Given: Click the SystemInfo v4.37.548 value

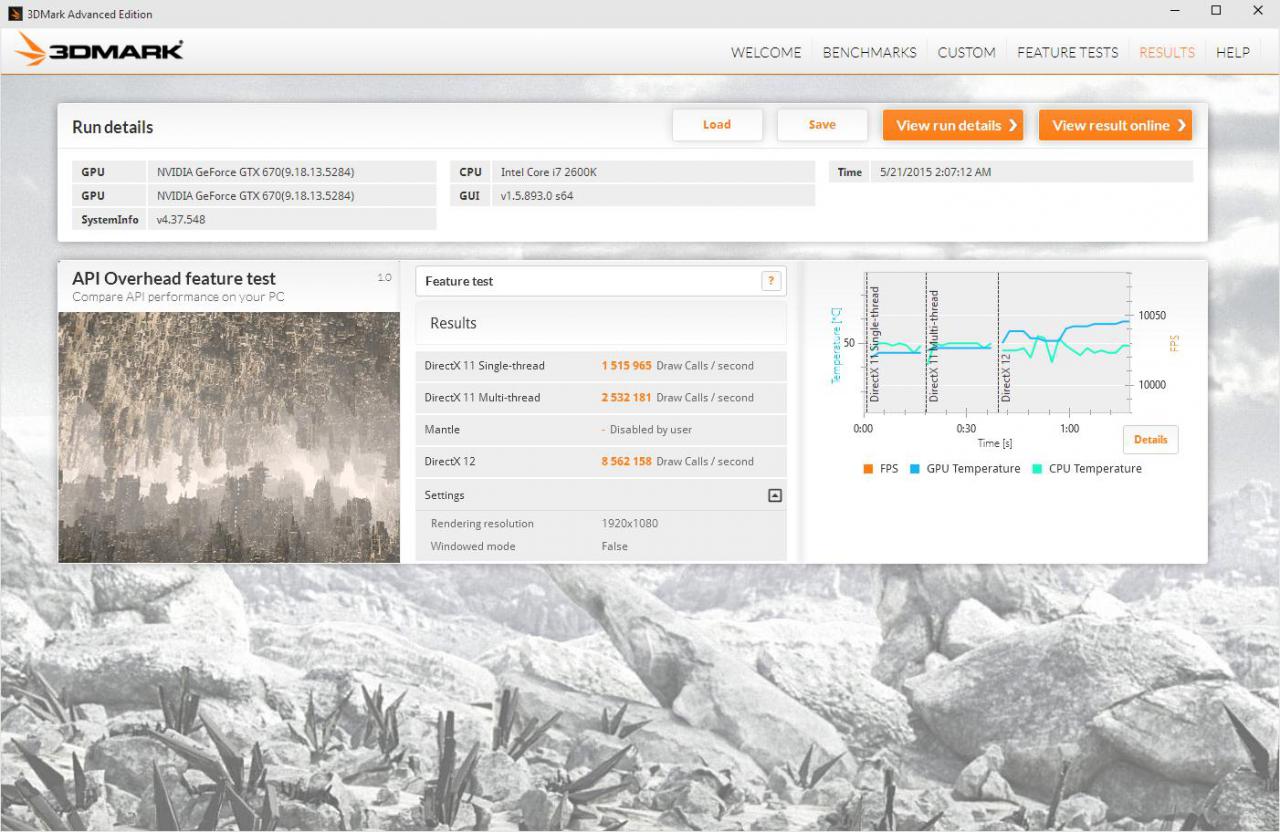Looking at the screenshot, I should 181,220.
